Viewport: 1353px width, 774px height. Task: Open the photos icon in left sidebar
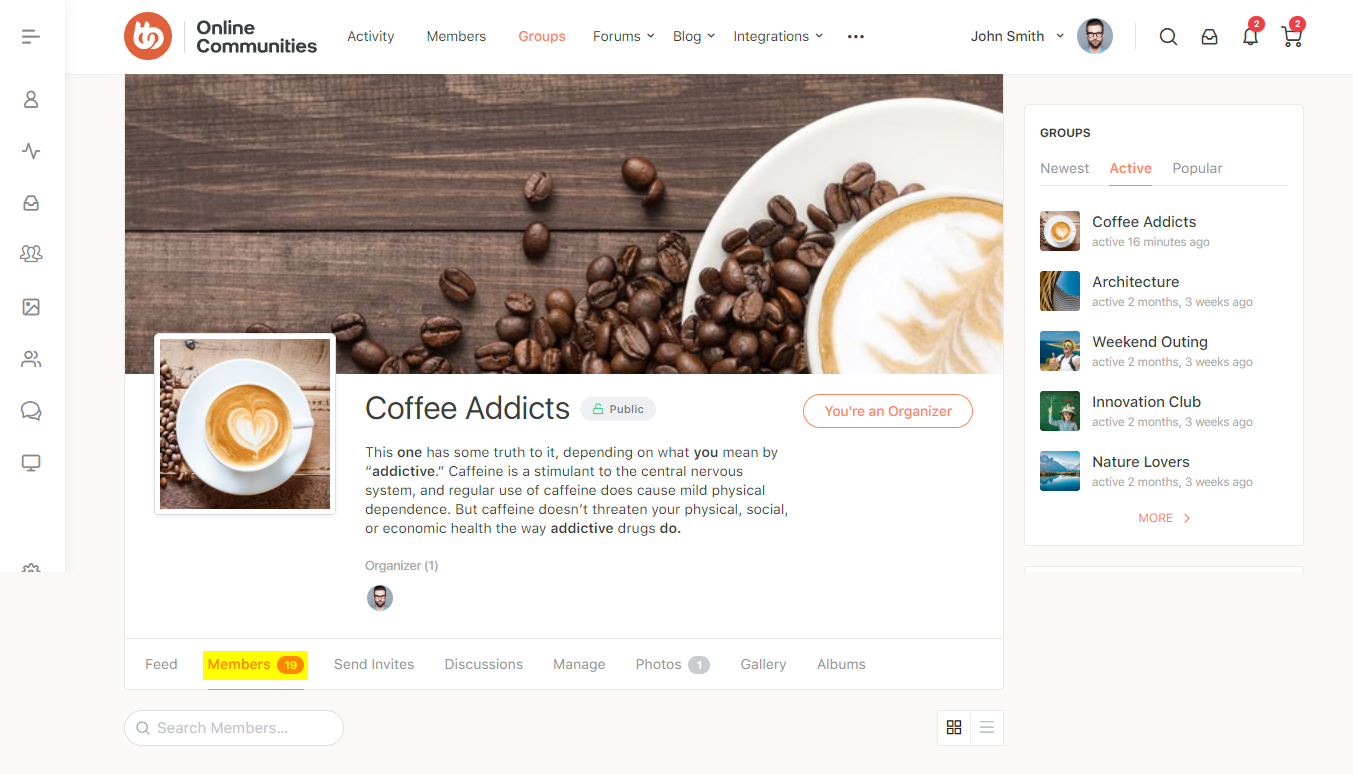[x=31, y=307]
